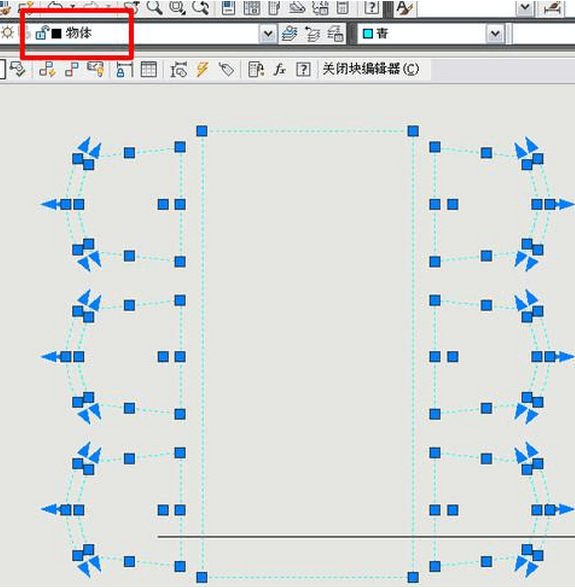This screenshot has width=575, height=588.
Task: Expand the 青 color control dropdown
Action: [x=495, y=34]
